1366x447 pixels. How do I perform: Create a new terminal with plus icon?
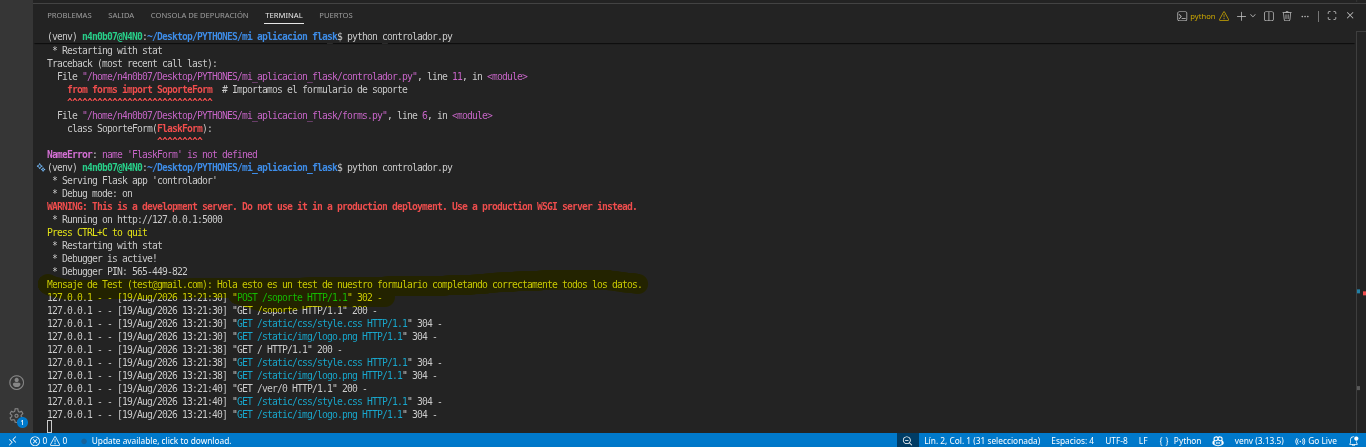tap(1240, 16)
